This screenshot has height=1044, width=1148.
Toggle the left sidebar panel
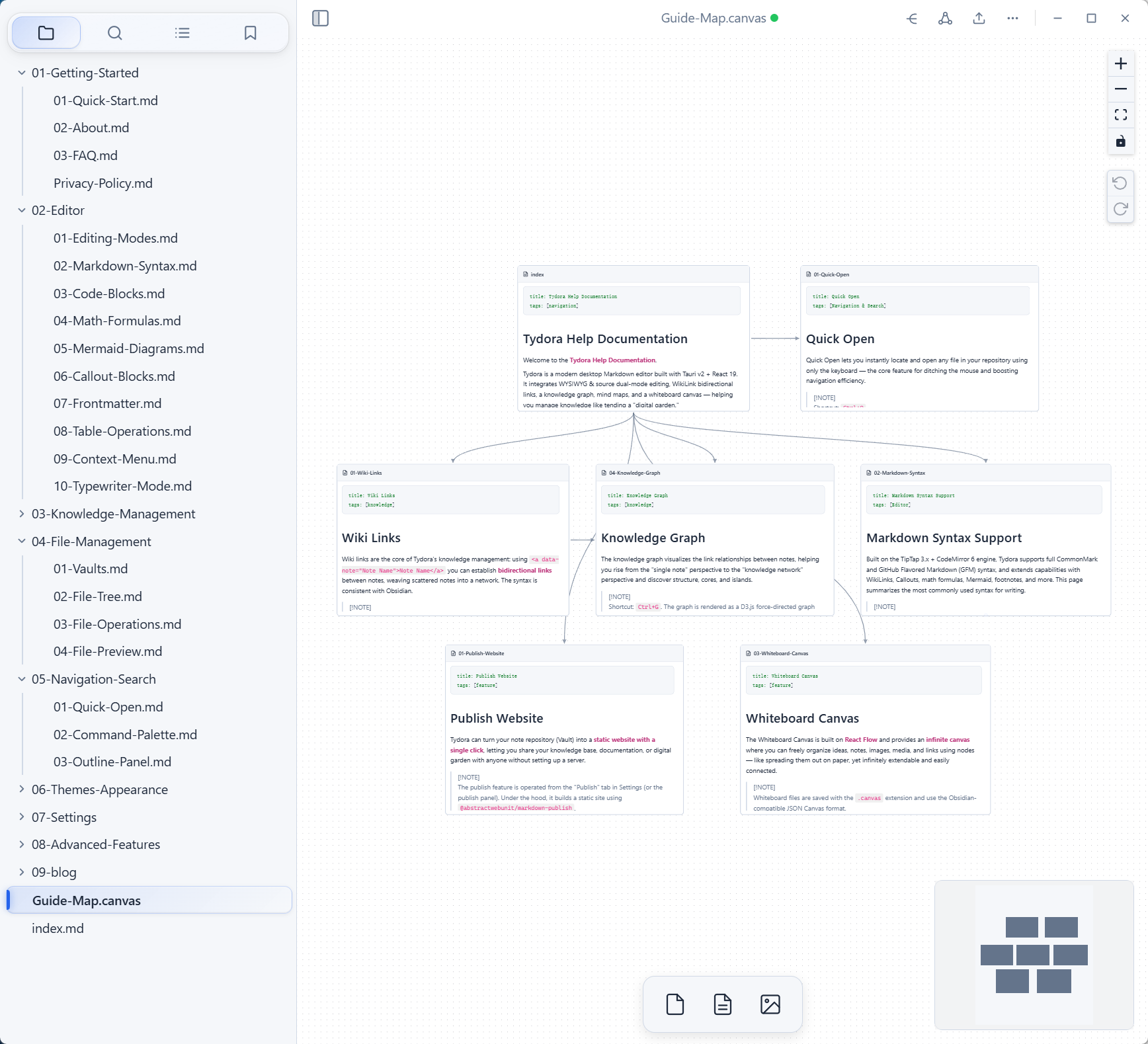point(320,18)
